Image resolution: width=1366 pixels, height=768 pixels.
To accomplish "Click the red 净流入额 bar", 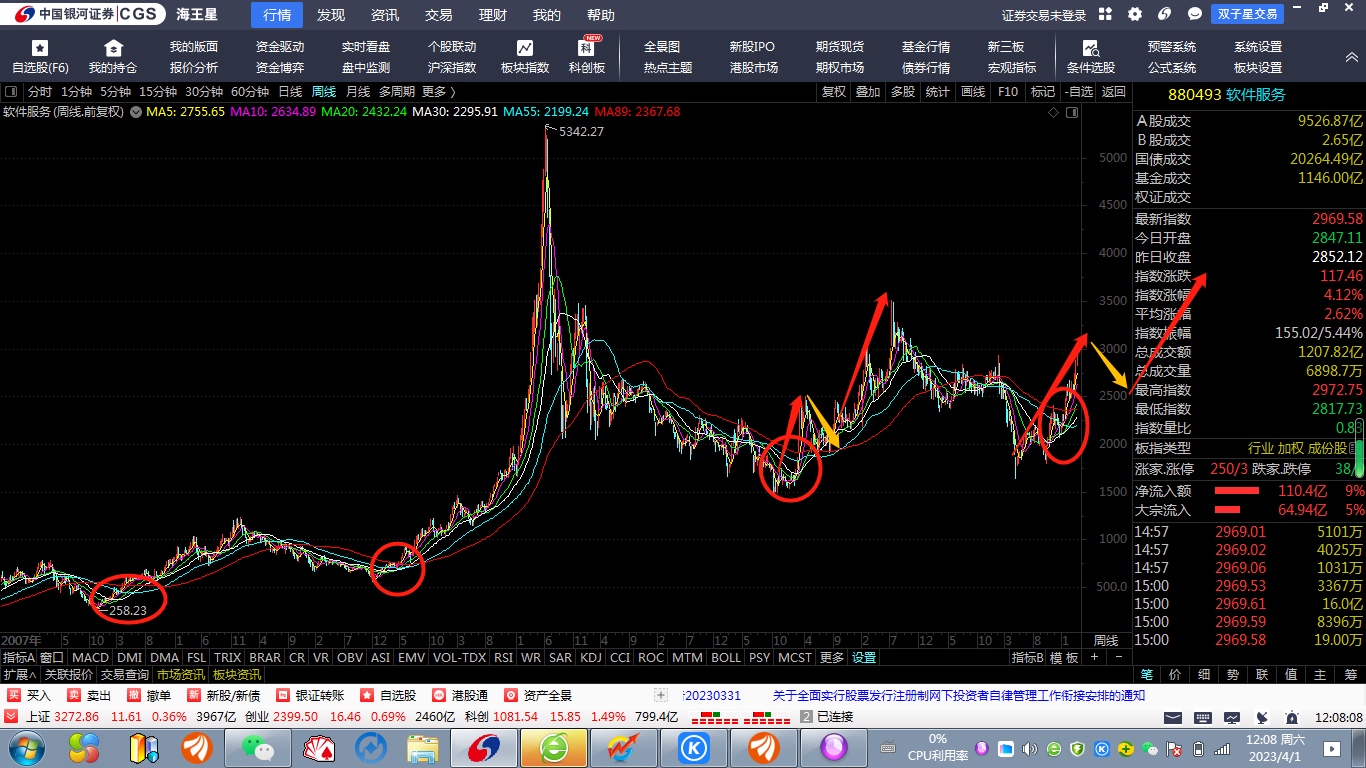I will click(1237, 491).
